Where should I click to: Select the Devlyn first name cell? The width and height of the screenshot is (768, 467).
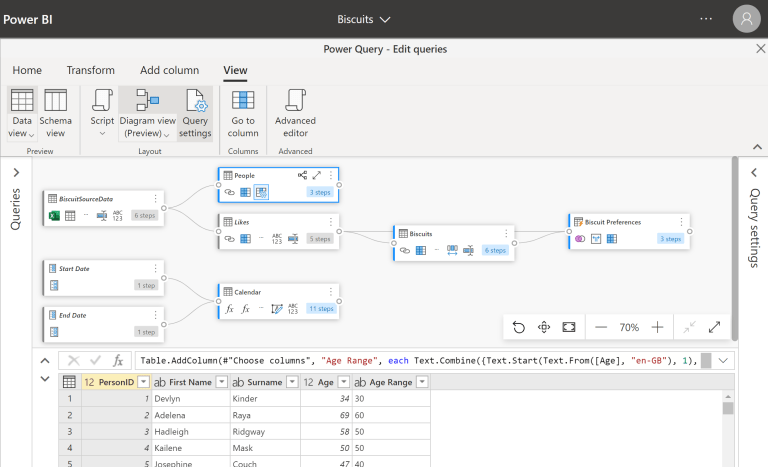pyautogui.click(x=191, y=398)
